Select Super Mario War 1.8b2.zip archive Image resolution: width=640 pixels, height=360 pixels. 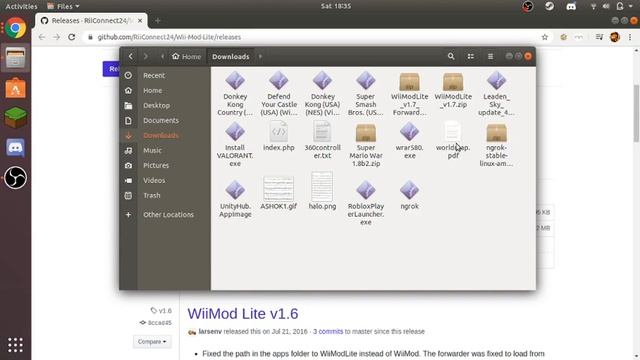[366, 144]
